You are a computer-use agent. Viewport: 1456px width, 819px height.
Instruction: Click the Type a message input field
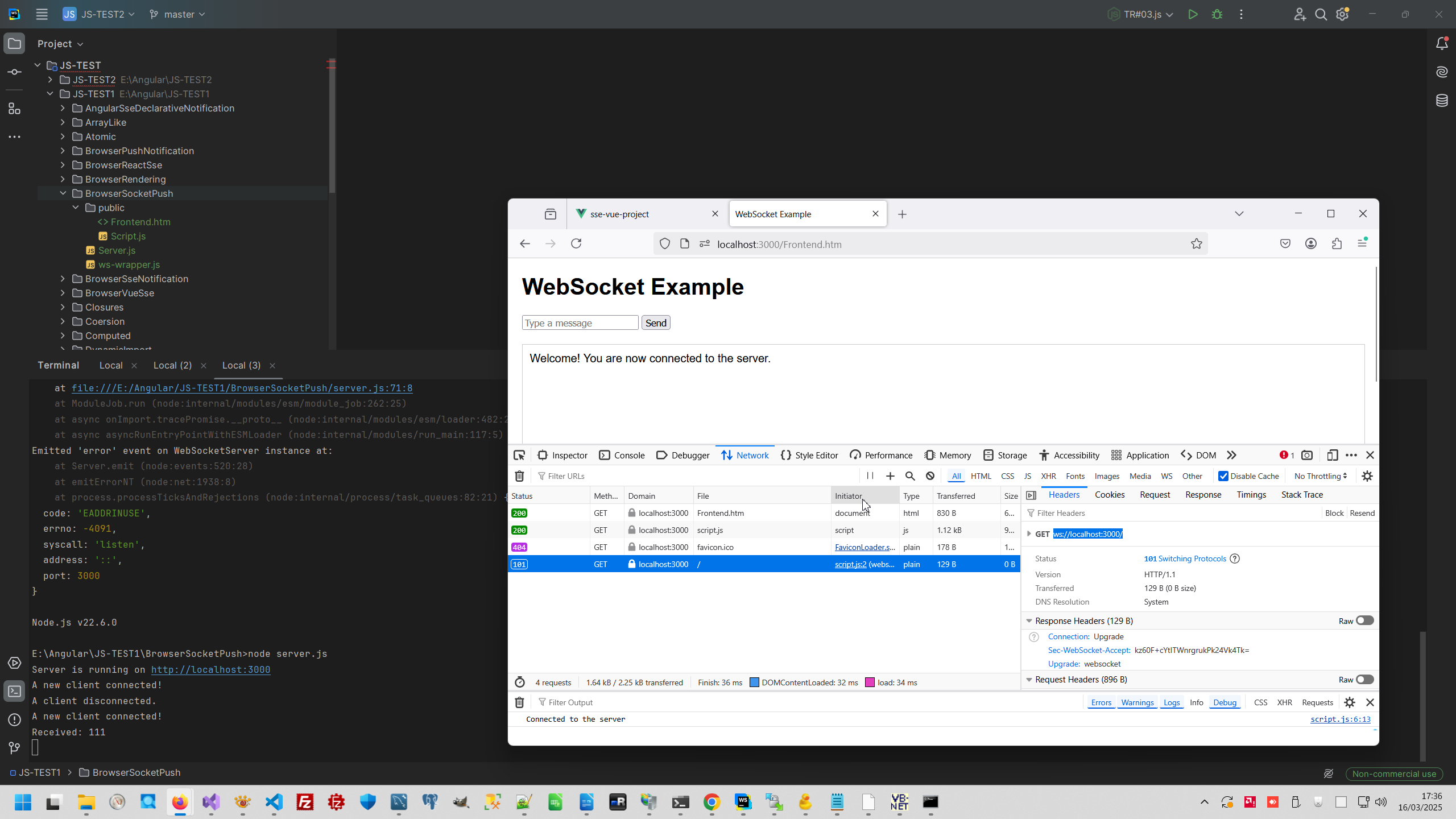pyautogui.click(x=580, y=323)
